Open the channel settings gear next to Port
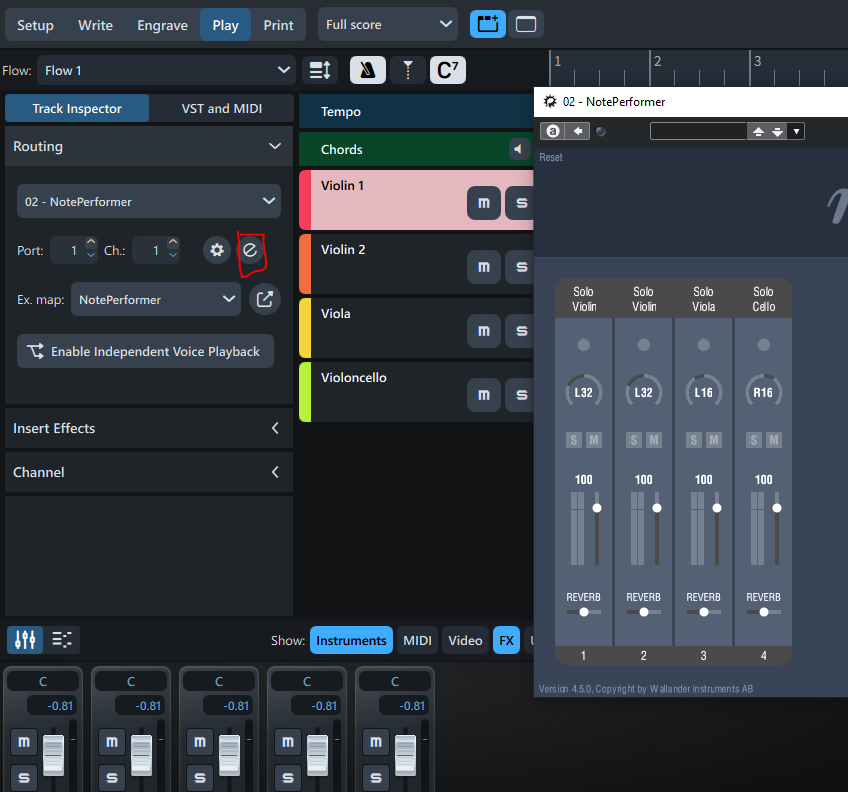Viewport: 848px width, 792px height. tap(217, 250)
